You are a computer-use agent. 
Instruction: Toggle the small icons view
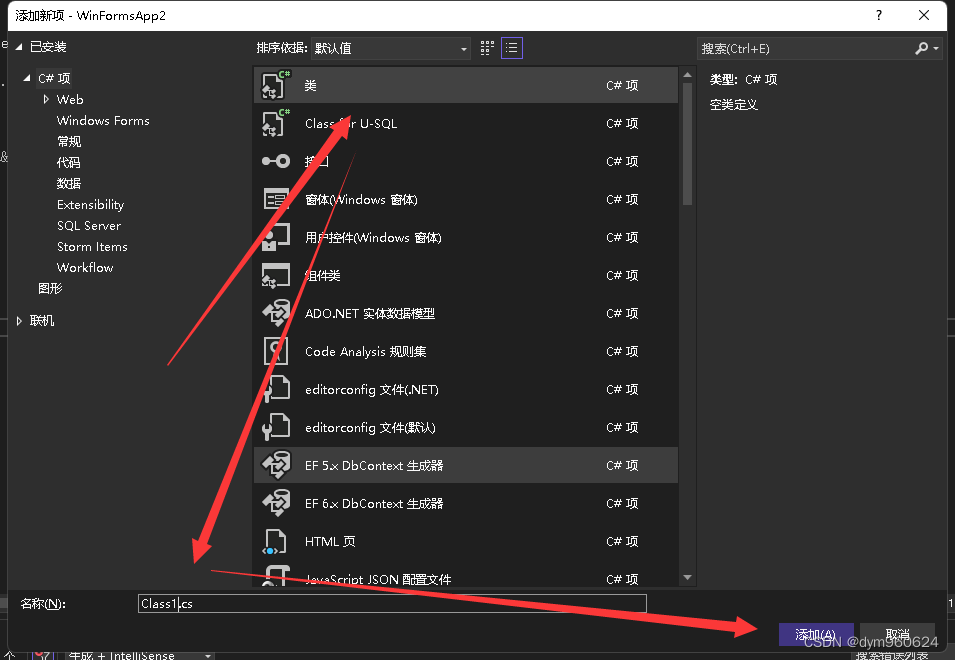487,47
